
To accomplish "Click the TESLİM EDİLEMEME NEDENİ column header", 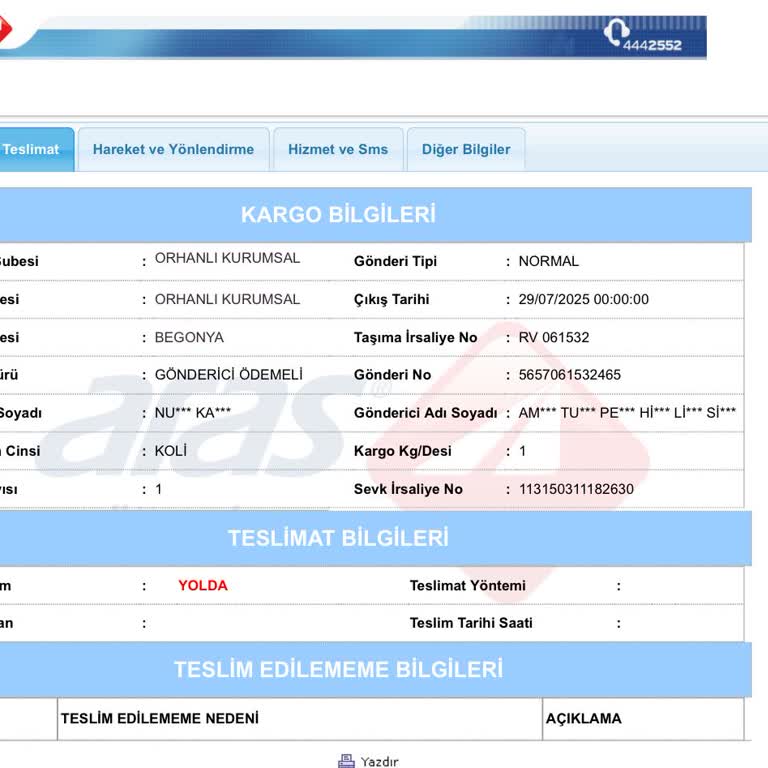I will click(x=160, y=718).
